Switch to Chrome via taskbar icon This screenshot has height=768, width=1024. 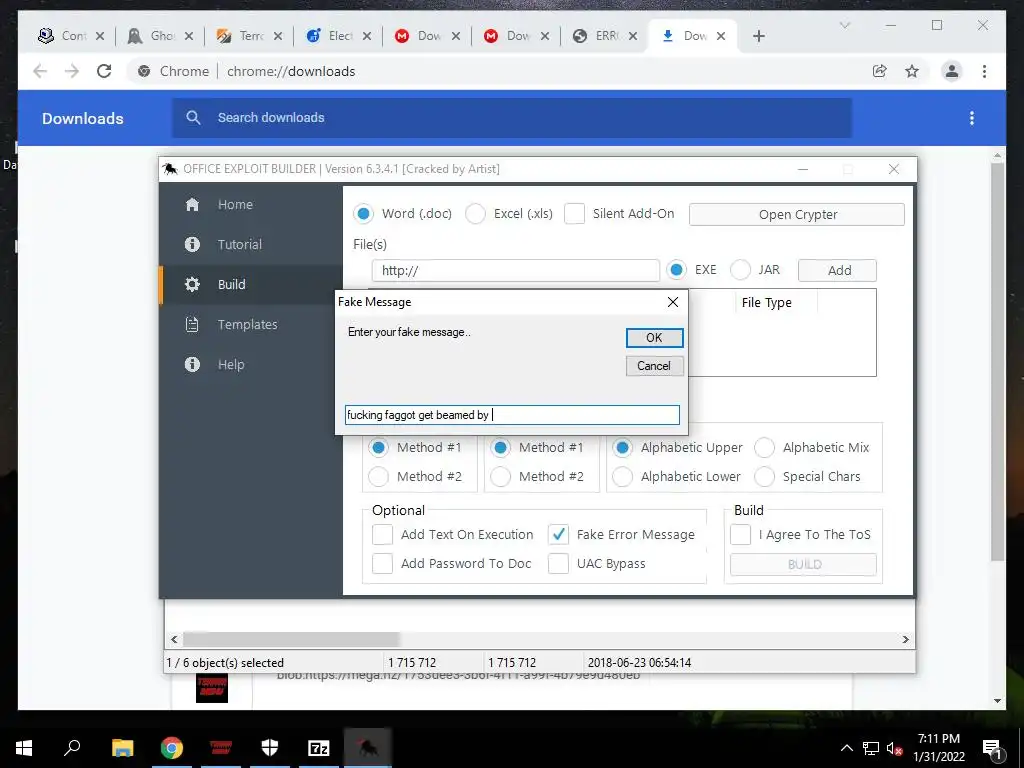click(171, 748)
